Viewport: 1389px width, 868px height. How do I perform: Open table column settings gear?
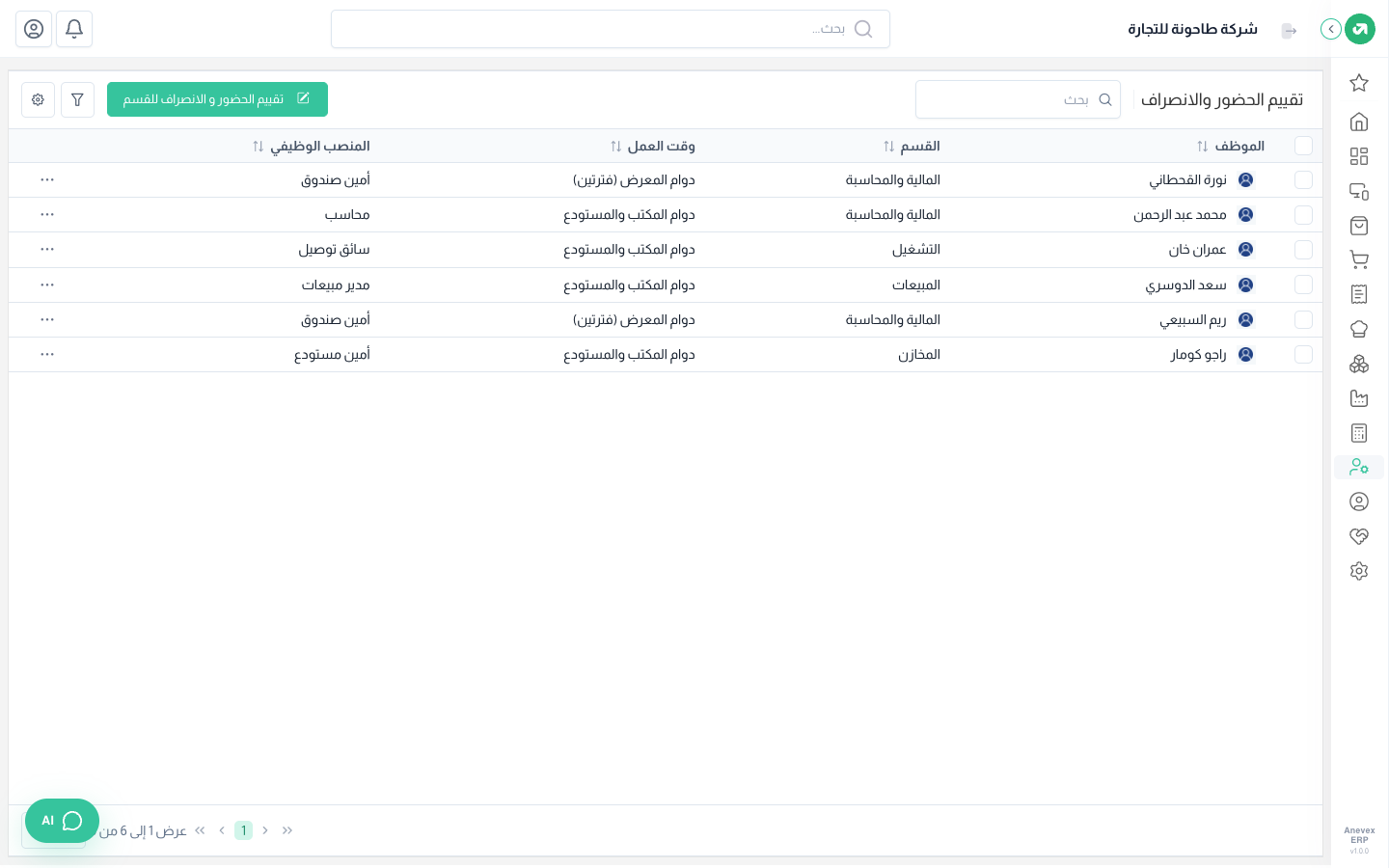click(x=38, y=99)
